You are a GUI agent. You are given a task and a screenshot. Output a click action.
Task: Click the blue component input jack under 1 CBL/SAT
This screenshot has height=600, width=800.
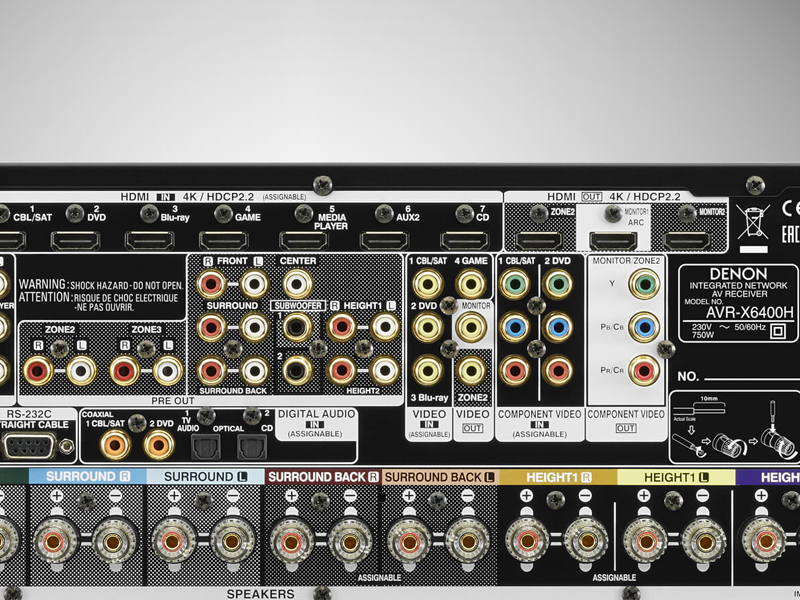[x=514, y=327]
